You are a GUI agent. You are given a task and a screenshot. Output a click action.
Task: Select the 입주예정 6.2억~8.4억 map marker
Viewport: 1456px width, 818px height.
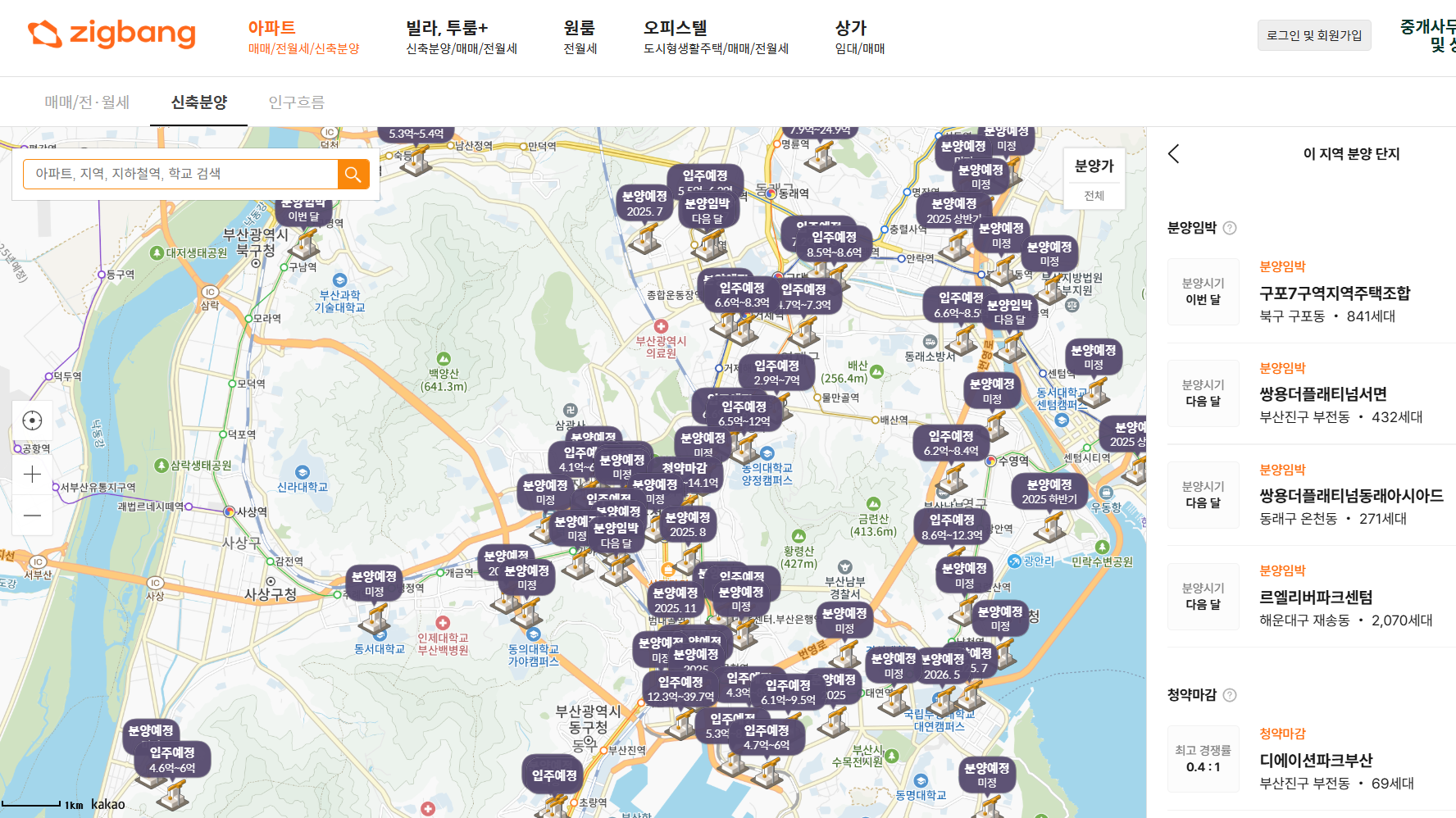coord(951,443)
